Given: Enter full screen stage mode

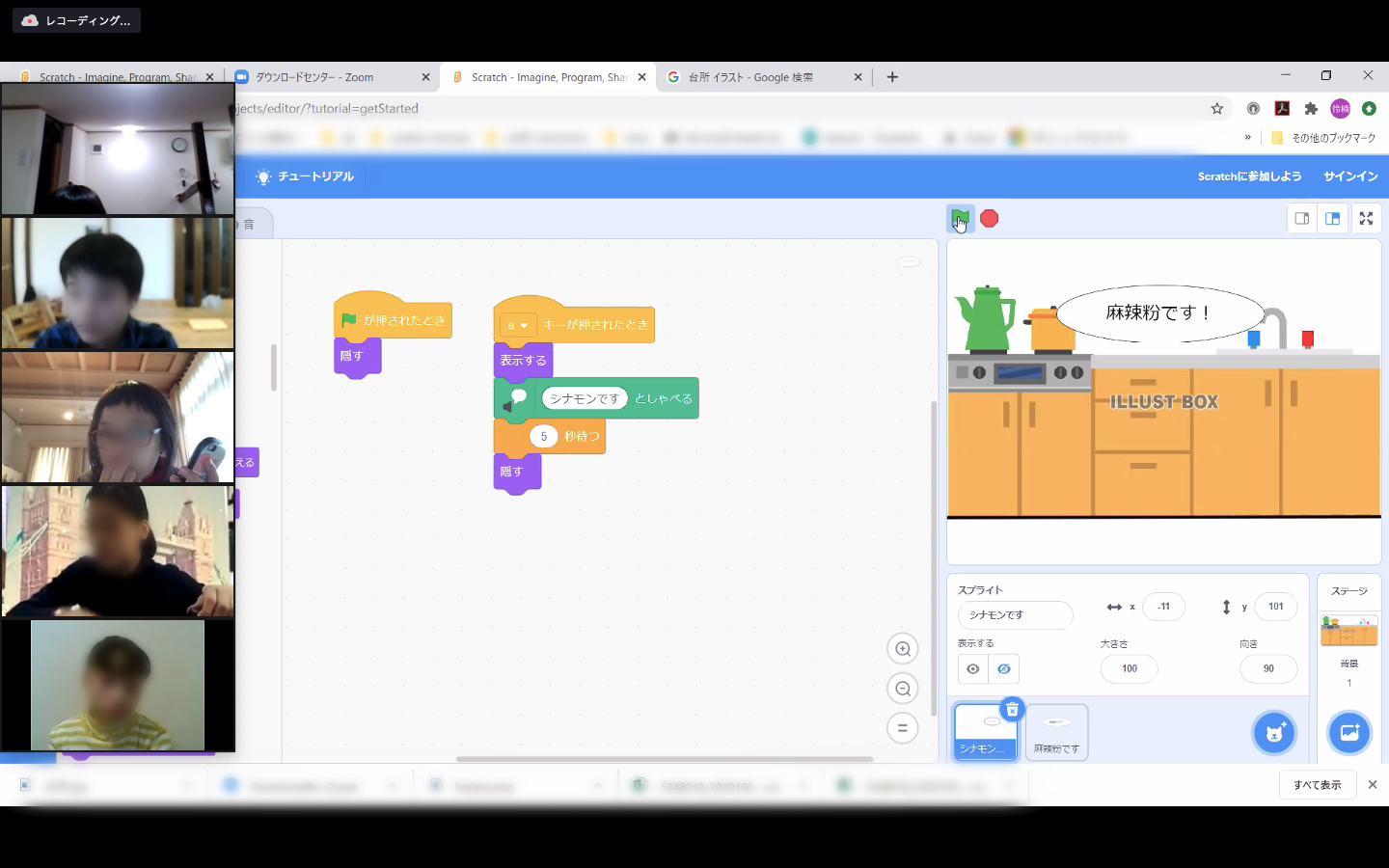Looking at the screenshot, I should pyautogui.click(x=1366, y=219).
